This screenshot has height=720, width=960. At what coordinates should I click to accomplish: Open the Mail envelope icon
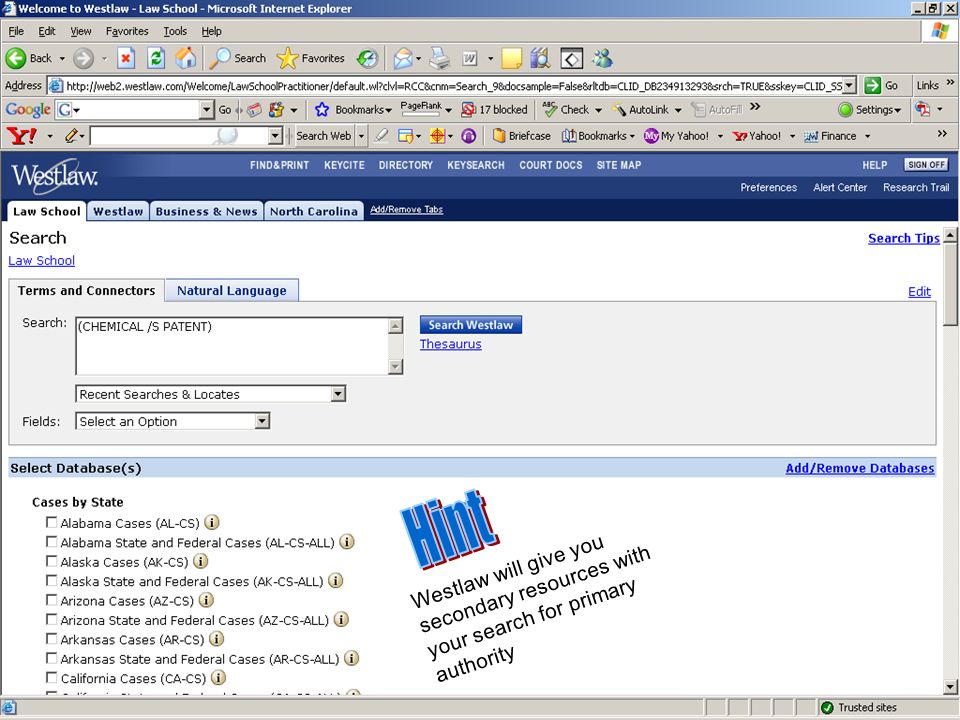pyautogui.click(x=403, y=59)
